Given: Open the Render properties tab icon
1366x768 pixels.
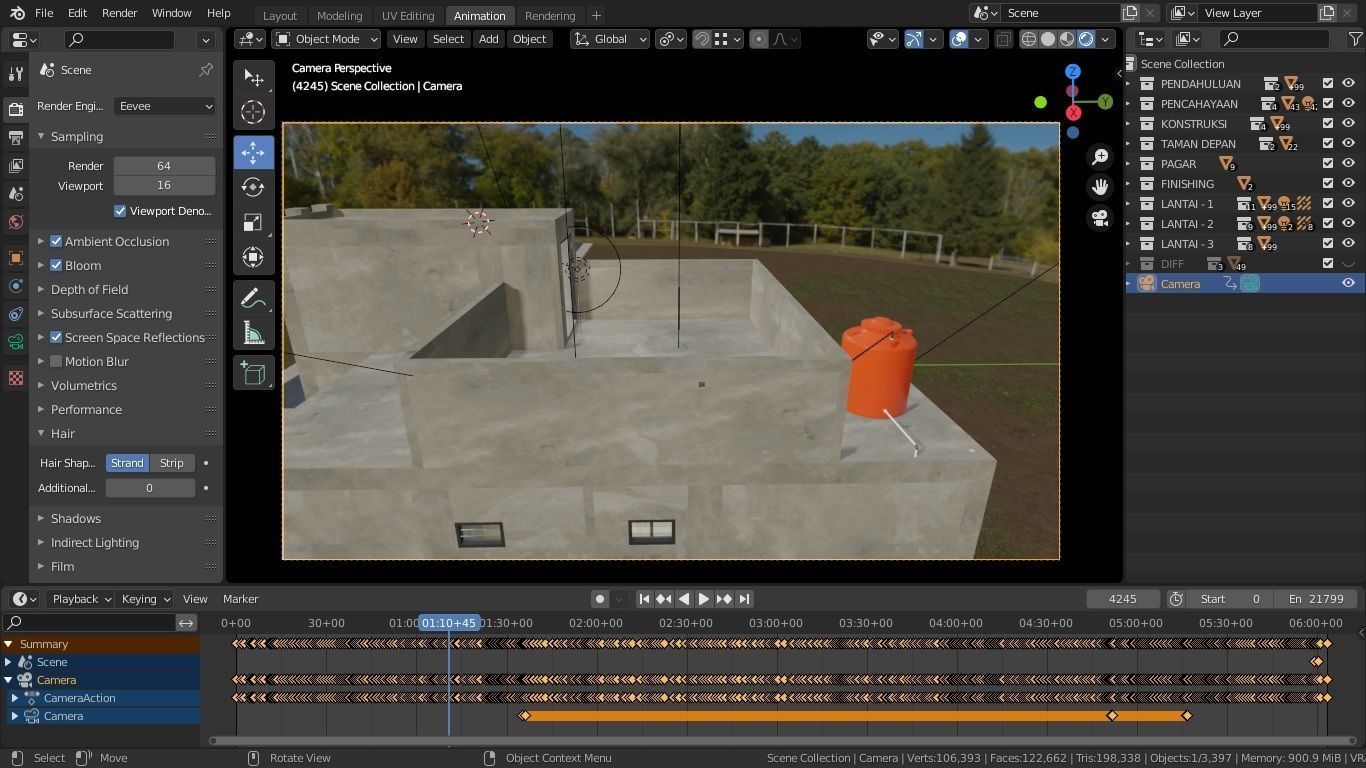Looking at the screenshot, I should (15, 109).
